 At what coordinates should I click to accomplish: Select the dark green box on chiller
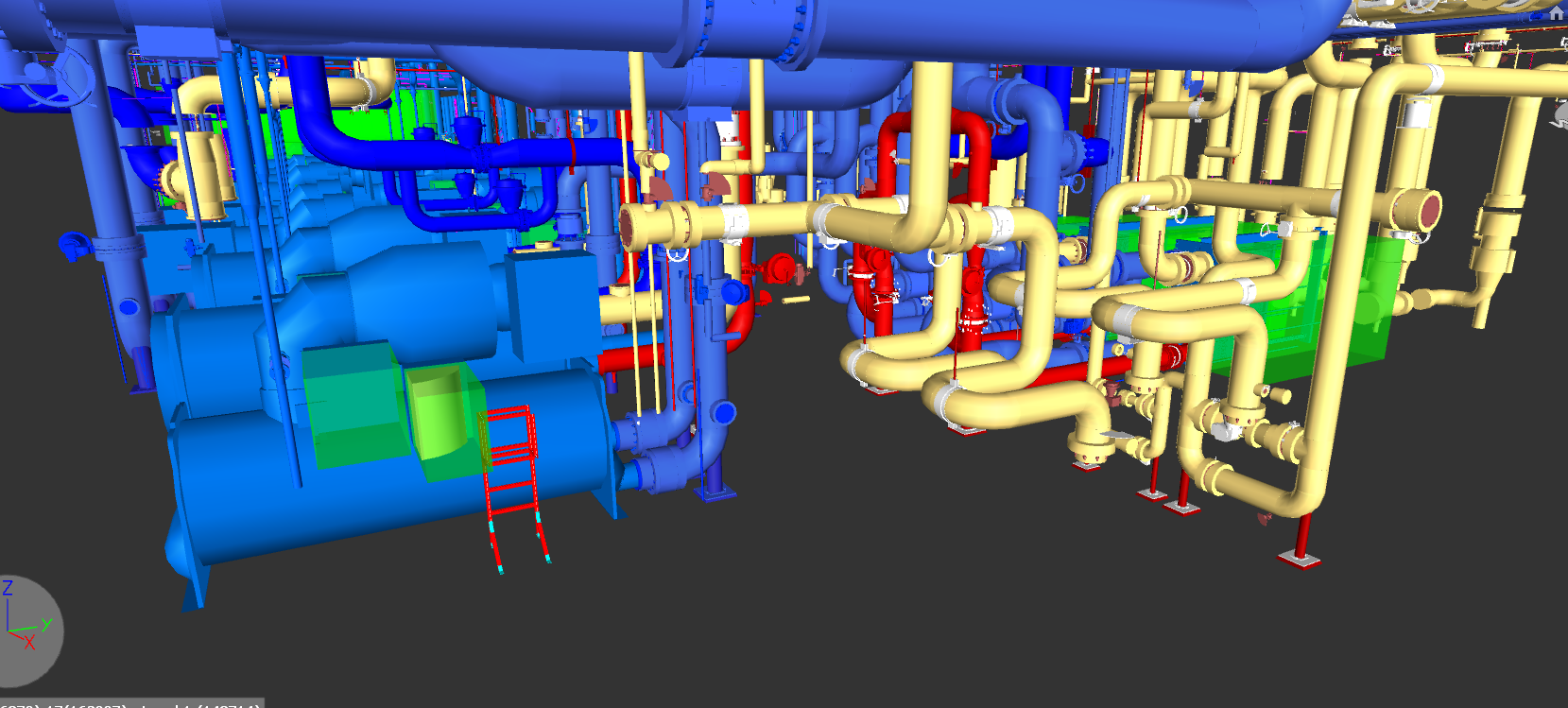click(x=352, y=406)
